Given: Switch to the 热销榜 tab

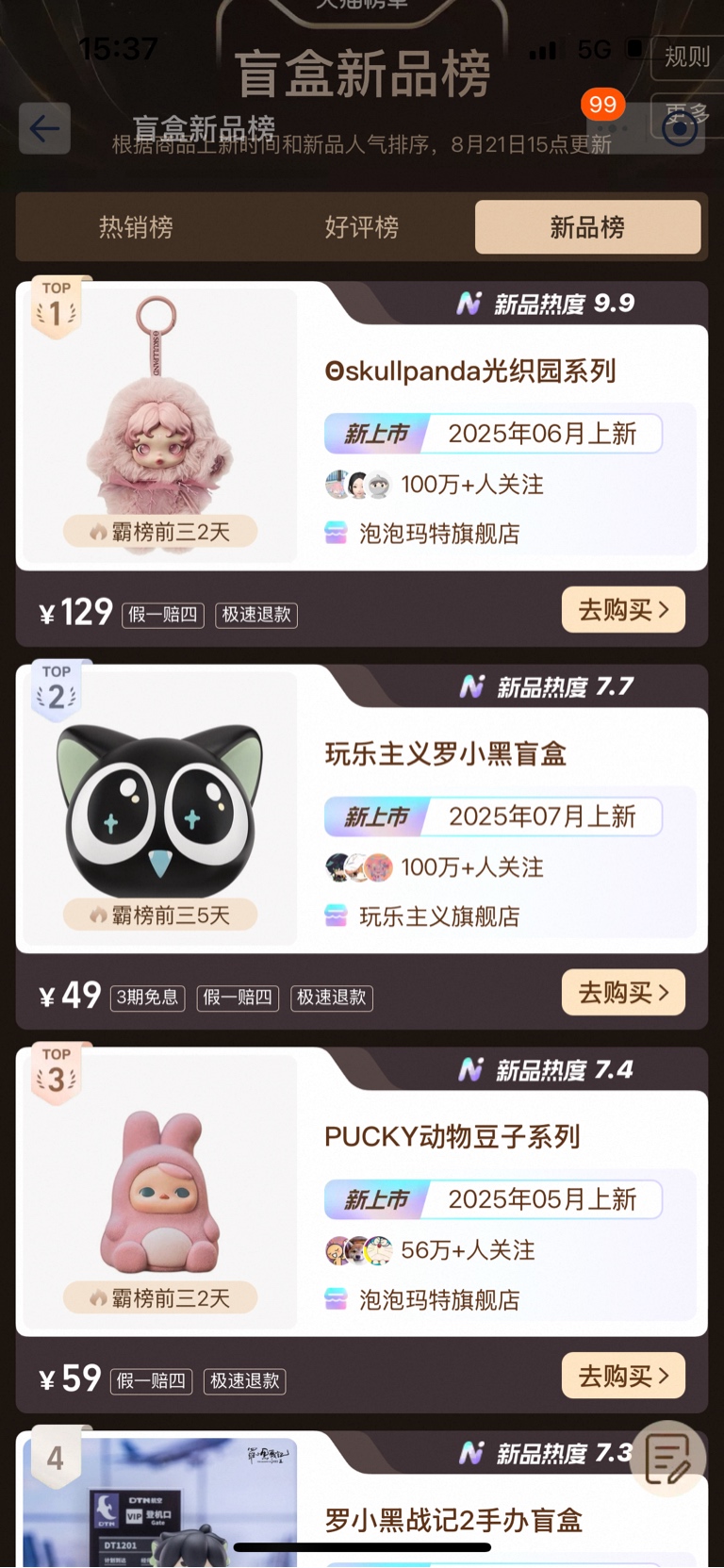Looking at the screenshot, I should pos(136,227).
